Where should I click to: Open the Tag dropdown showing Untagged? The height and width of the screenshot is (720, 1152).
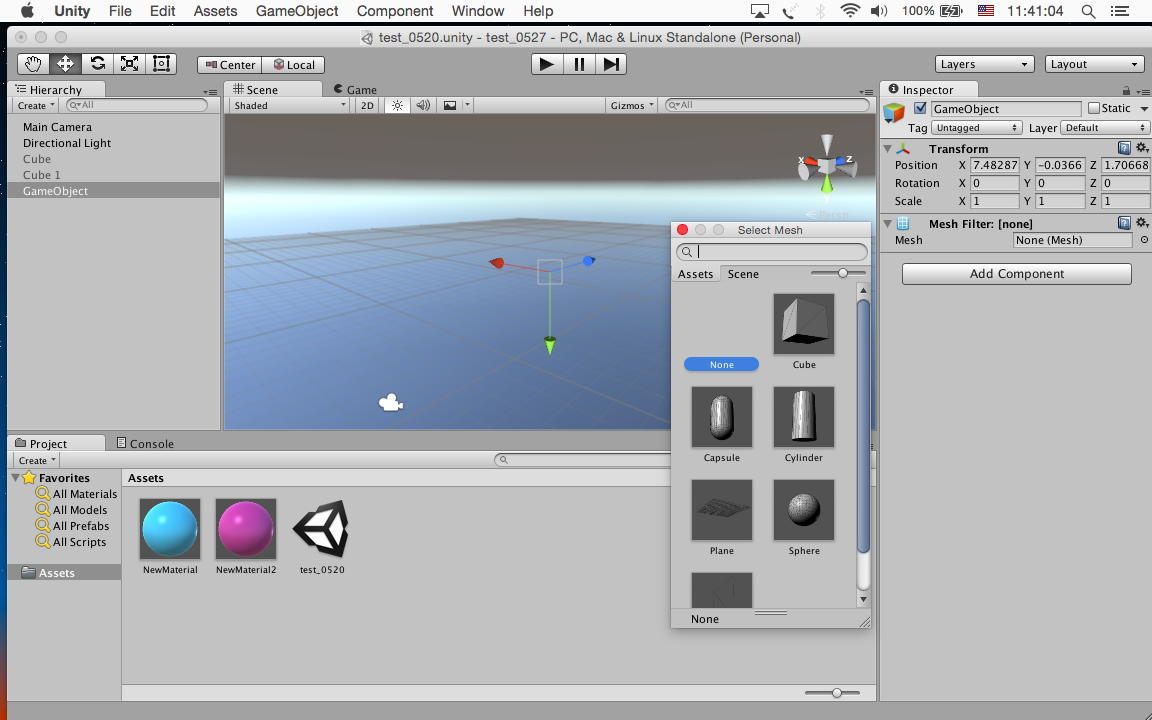click(x=976, y=128)
